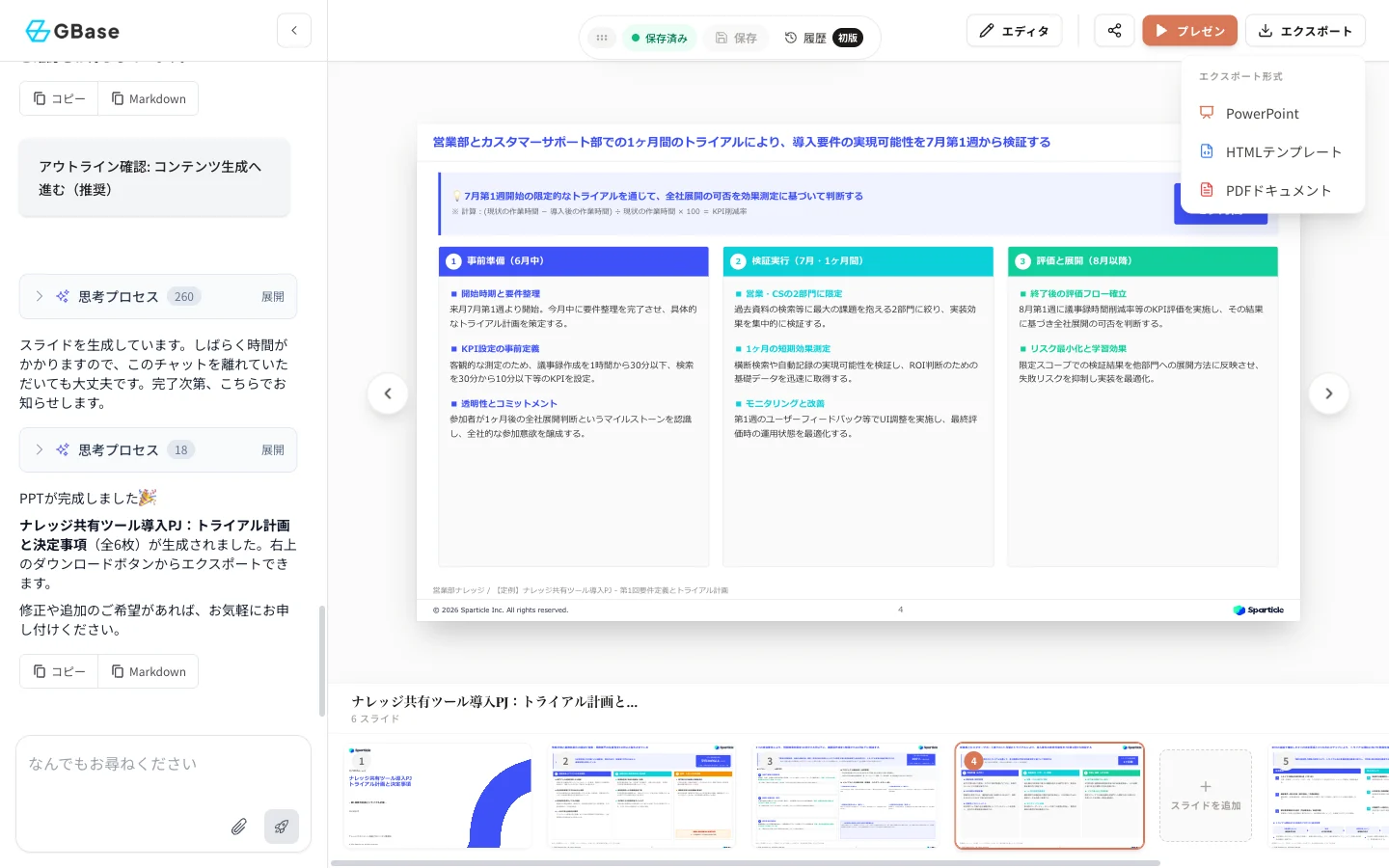Image resolution: width=1389 pixels, height=868 pixels.
Task: Click 展開 beside 思考プロセス 18
Action: tap(273, 450)
